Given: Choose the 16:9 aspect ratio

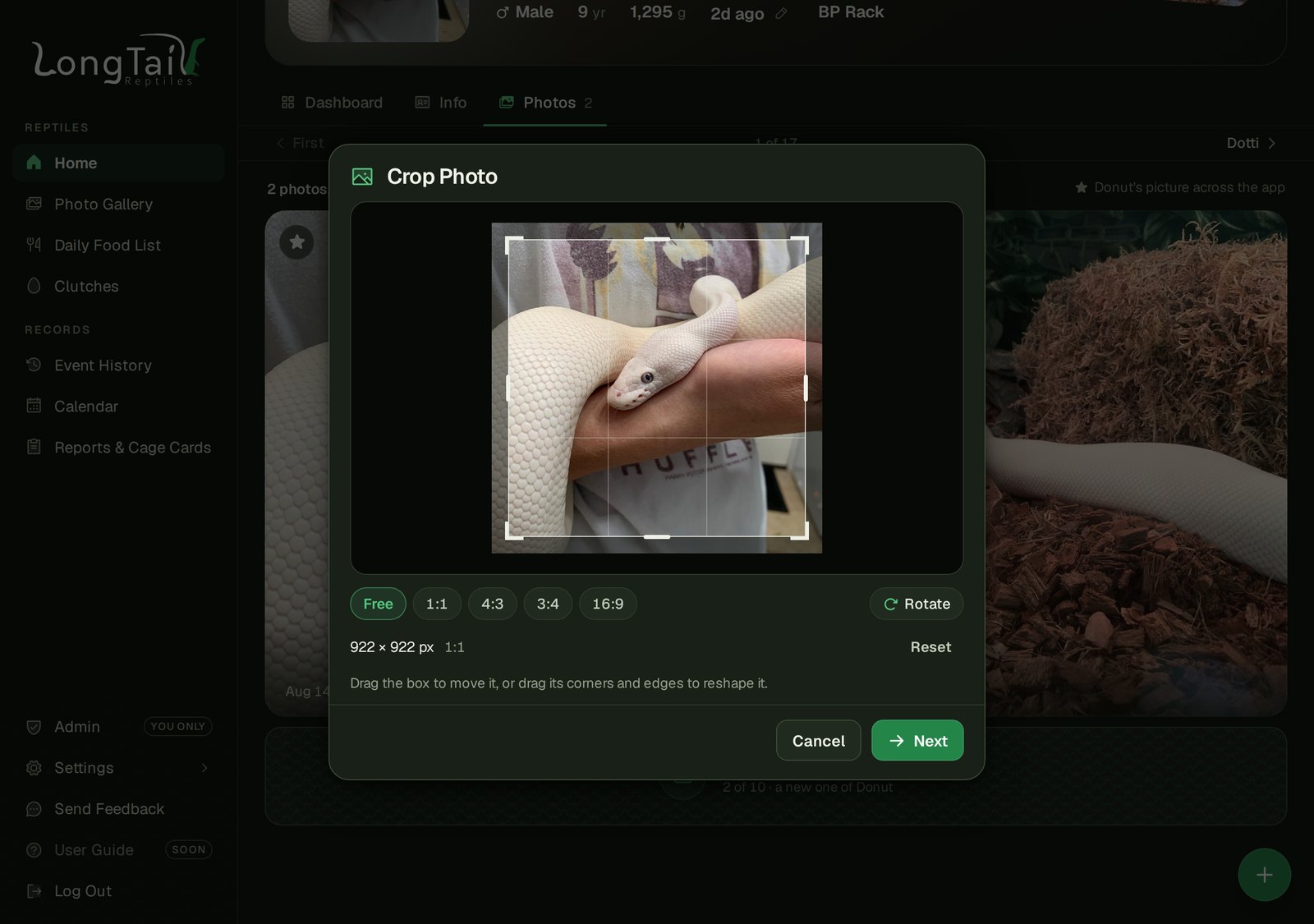Looking at the screenshot, I should (608, 604).
